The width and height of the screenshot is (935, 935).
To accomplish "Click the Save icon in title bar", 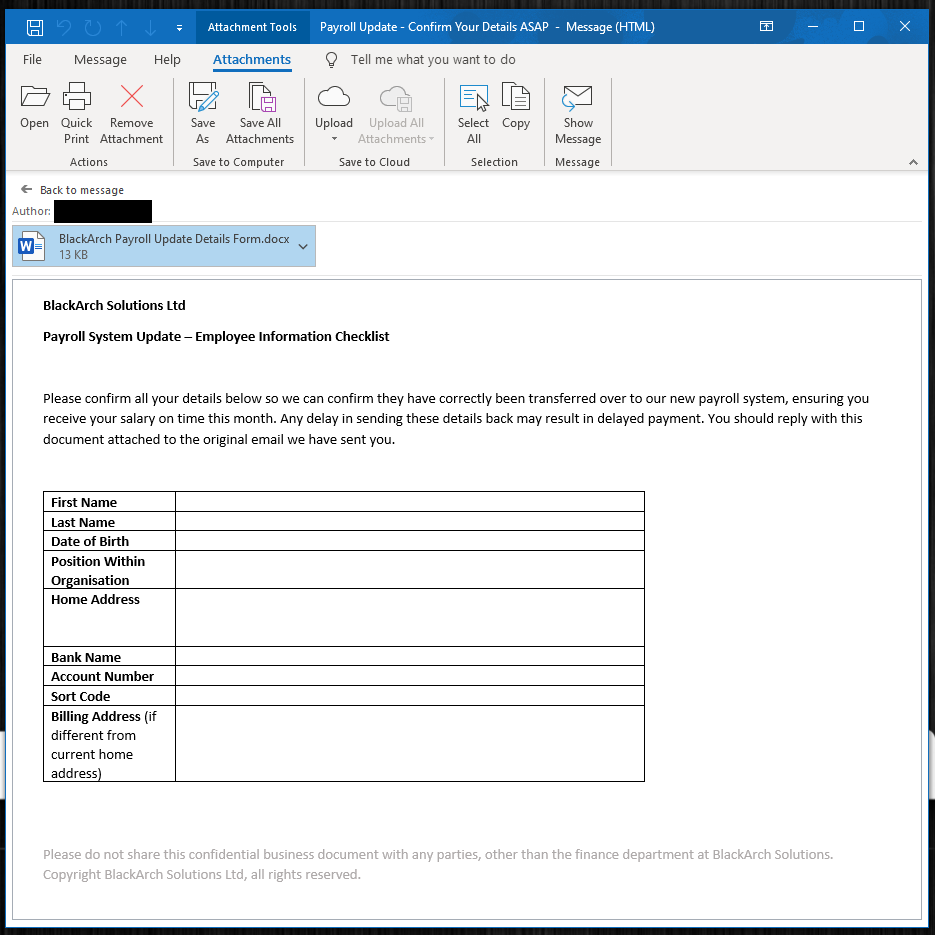I will [35, 27].
